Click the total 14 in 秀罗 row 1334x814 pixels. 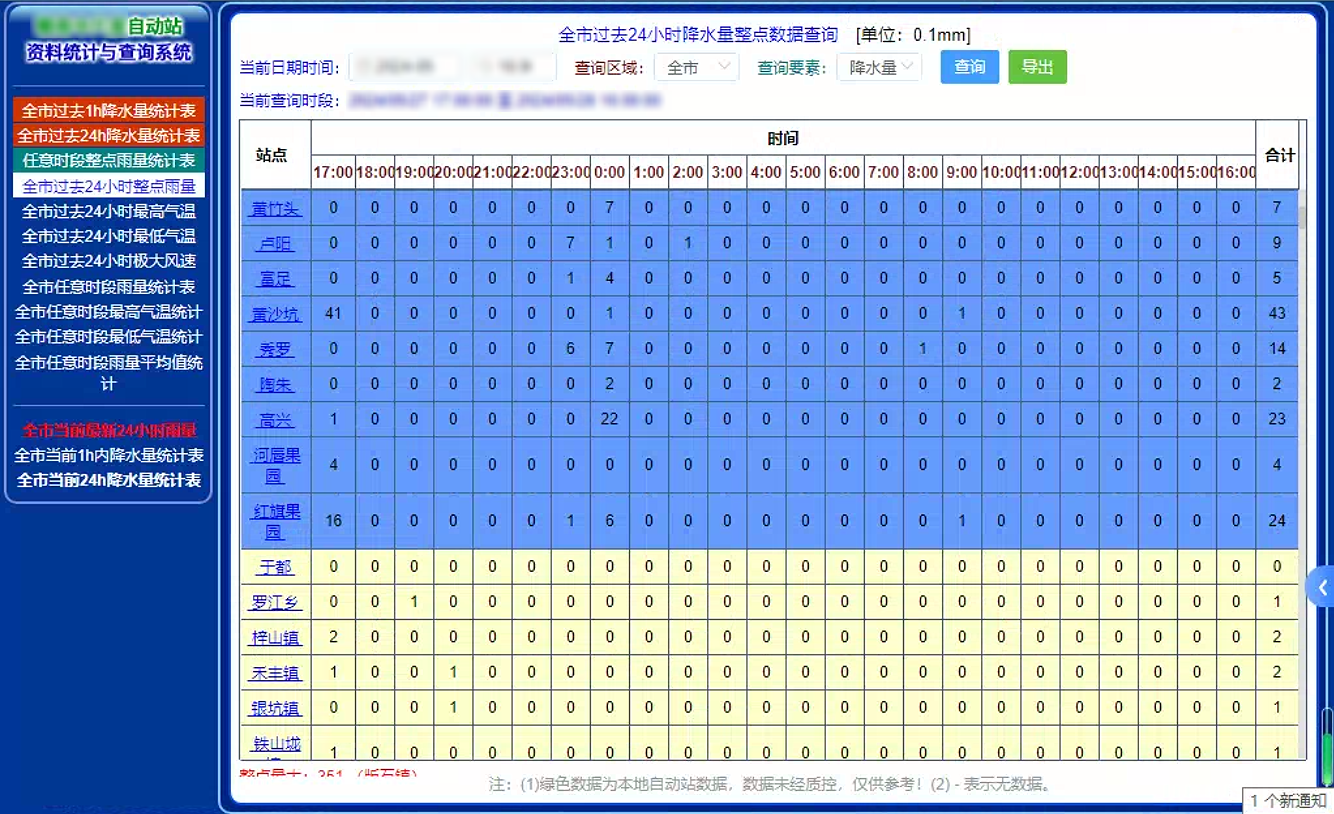pos(1277,348)
